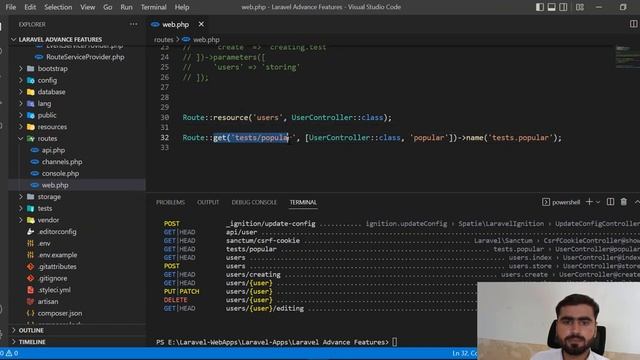
Task: Click the Route::resource line of code
Action: pyautogui.click(x=287, y=118)
